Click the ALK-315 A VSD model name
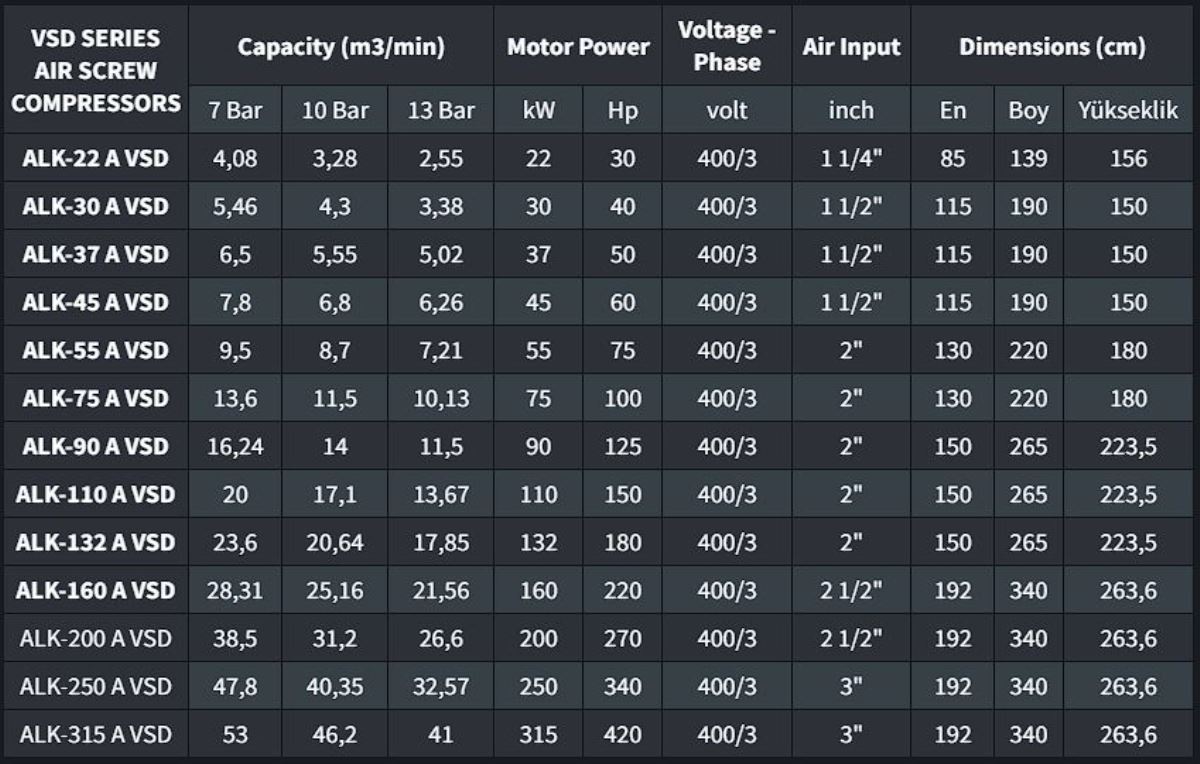 [x=96, y=734]
